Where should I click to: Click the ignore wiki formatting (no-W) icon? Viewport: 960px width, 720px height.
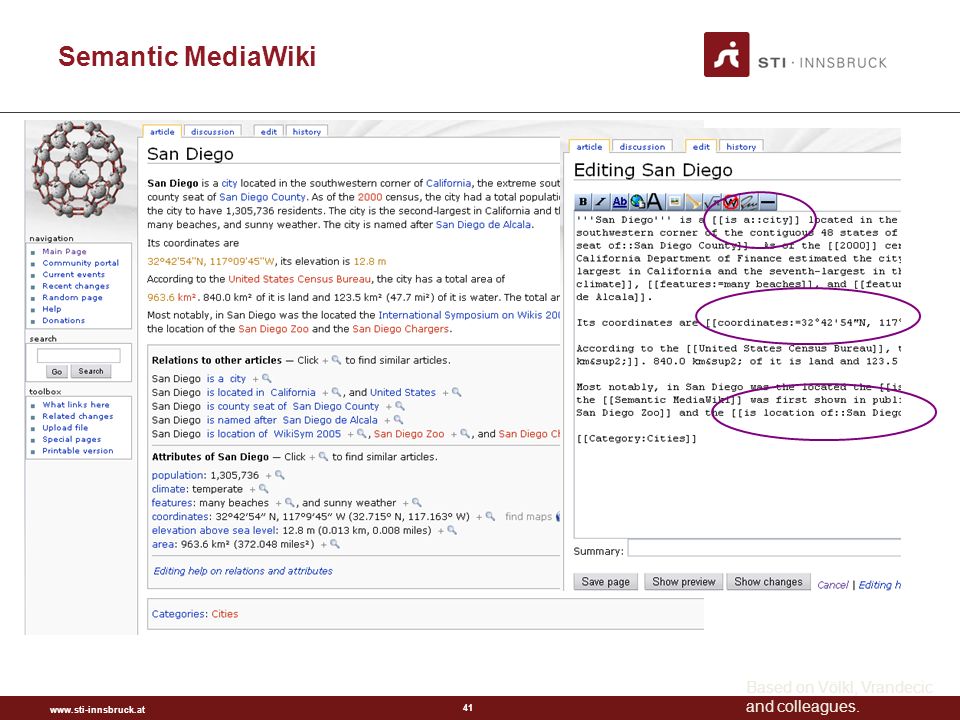[x=730, y=201]
